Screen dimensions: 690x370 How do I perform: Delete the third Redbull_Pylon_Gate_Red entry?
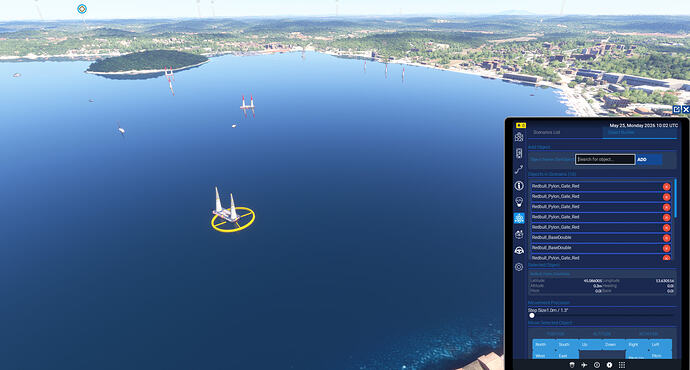[x=666, y=207]
